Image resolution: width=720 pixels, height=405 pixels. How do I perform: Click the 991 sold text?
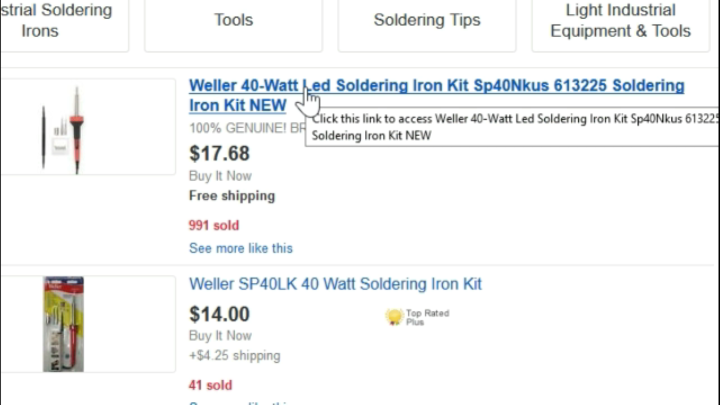[x=213, y=226]
